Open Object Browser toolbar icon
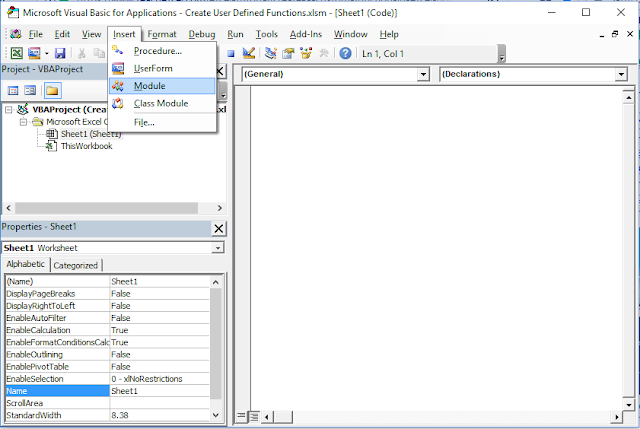Viewport: 640px width, 429px height. click(x=306, y=53)
